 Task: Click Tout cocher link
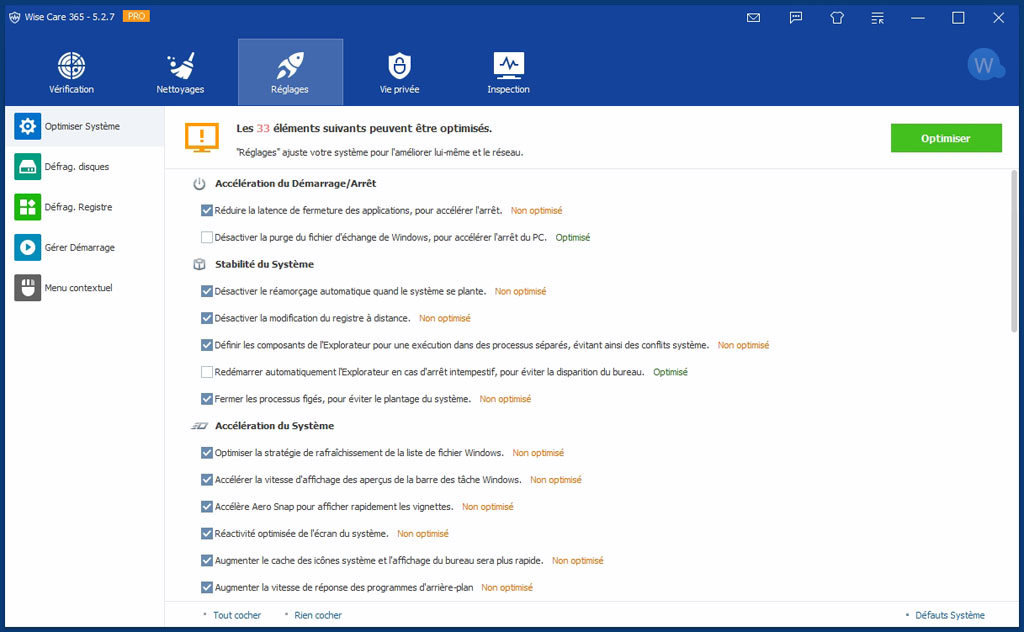pyautogui.click(x=236, y=615)
